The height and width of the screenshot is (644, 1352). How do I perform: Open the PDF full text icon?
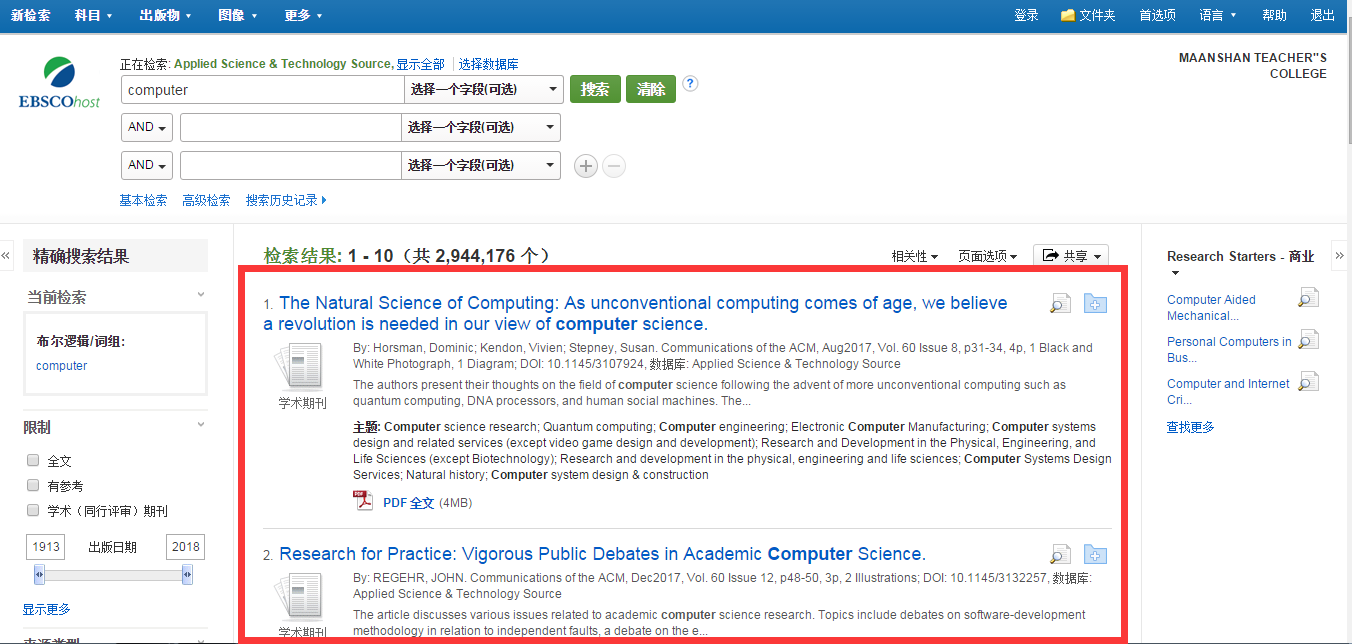tap(363, 502)
